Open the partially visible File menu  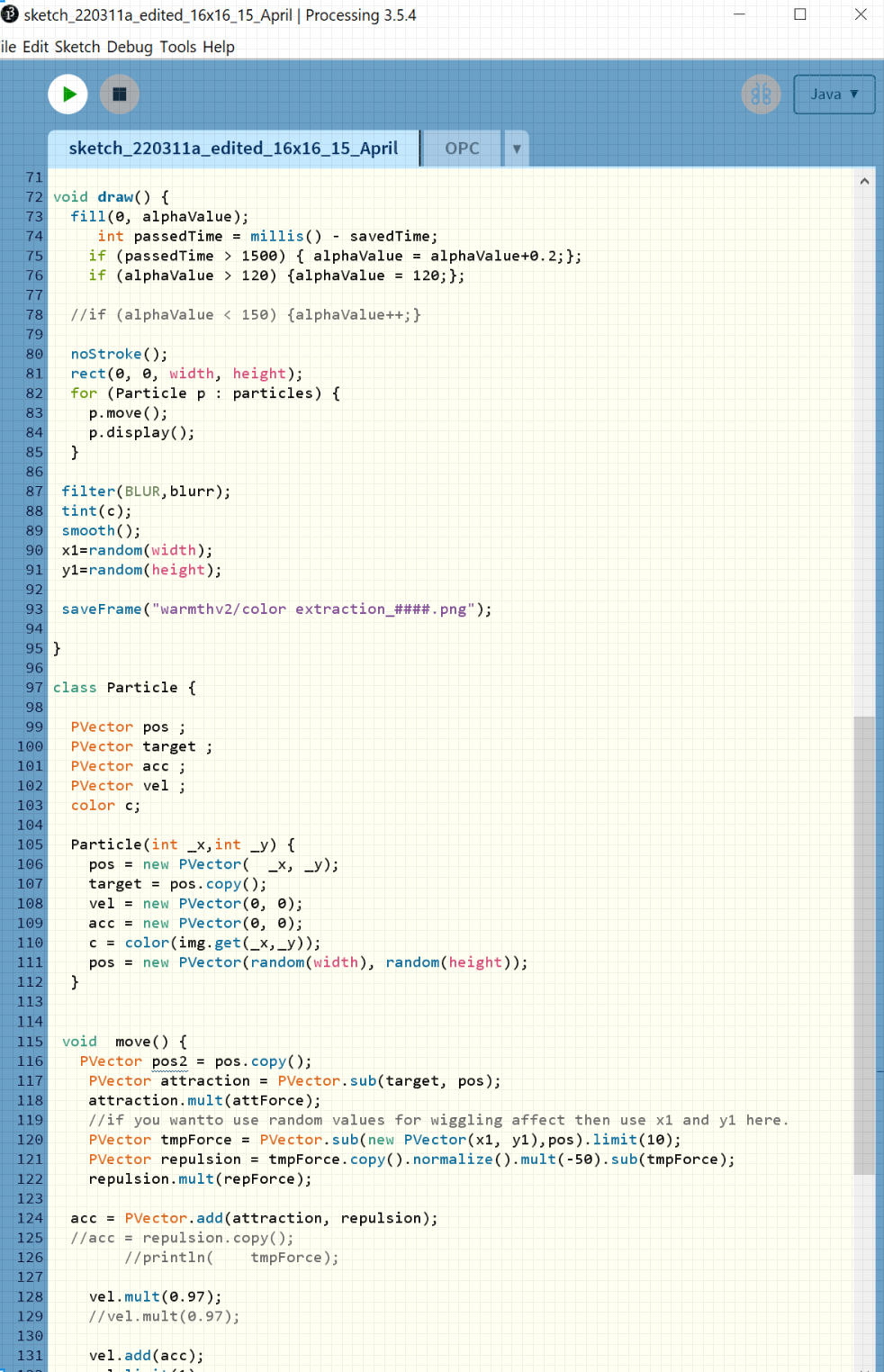(8, 47)
